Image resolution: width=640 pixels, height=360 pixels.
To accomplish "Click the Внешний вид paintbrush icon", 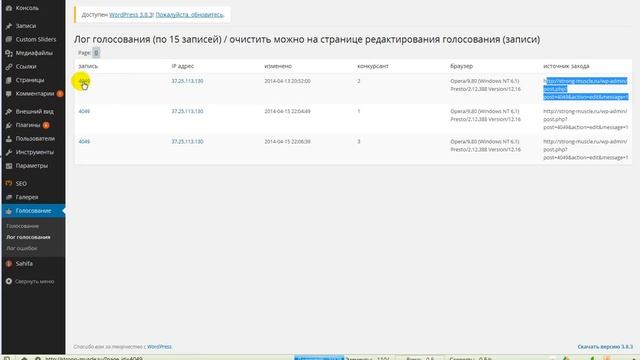I will tap(9, 111).
